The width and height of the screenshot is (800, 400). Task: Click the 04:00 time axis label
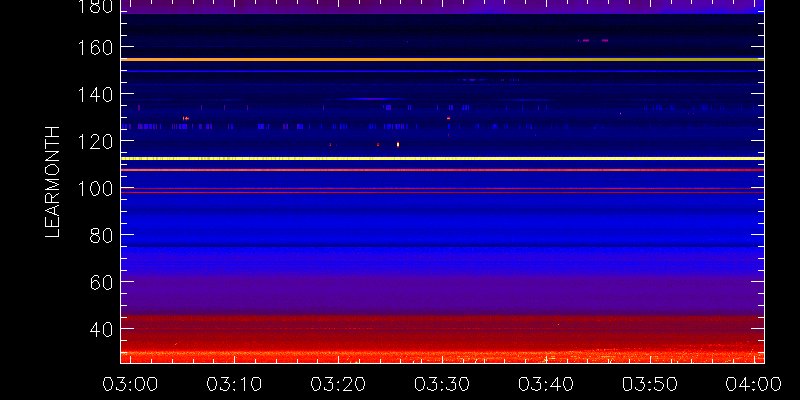[754, 384]
